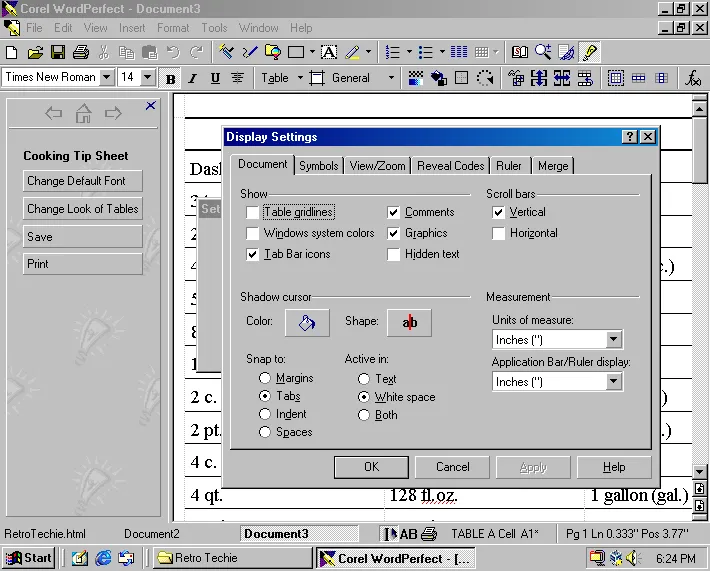Select Both under Active in
Viewport: 710px width, 571px height.
pos(364,415)
